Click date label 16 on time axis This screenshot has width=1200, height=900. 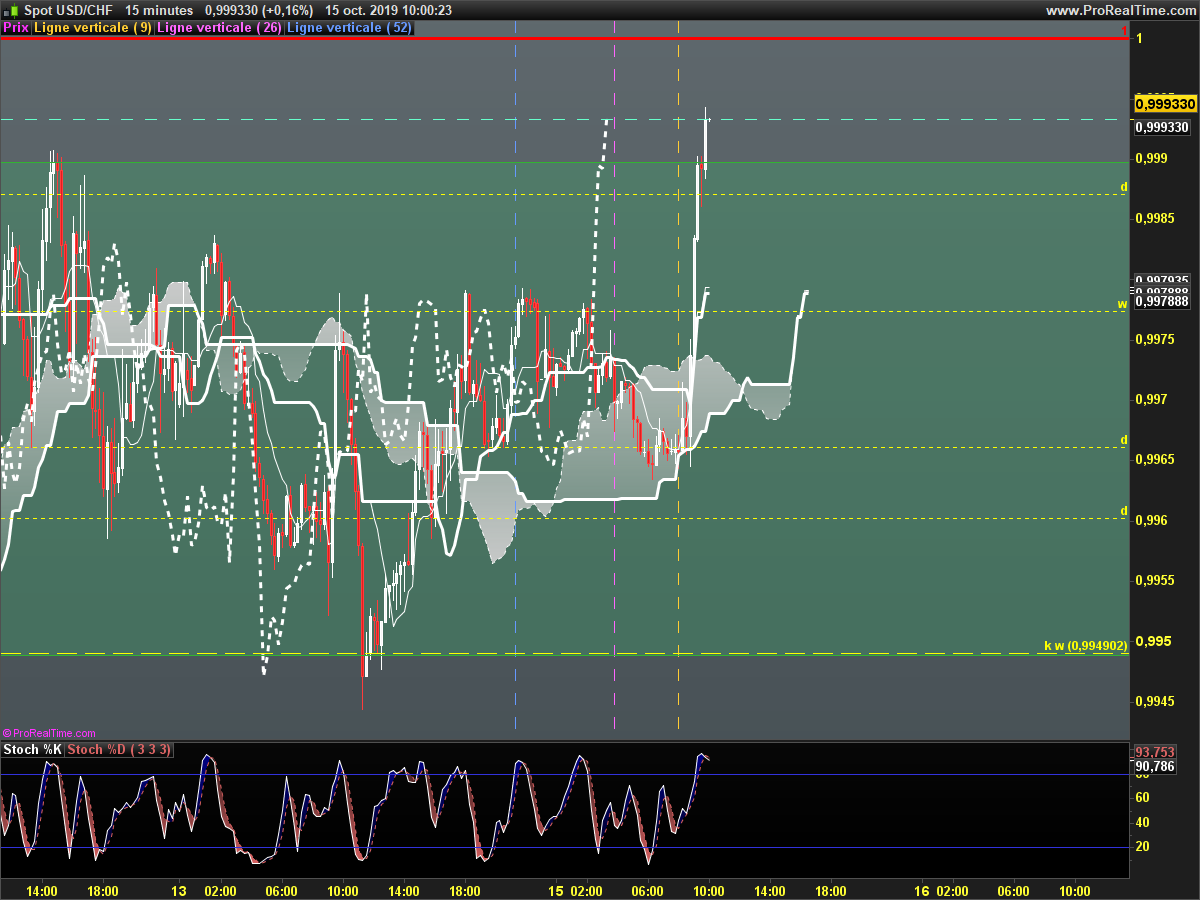[922, 890]
